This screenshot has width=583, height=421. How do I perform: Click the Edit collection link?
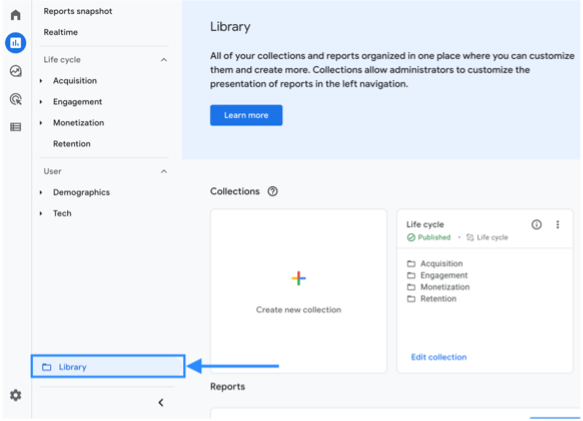pyautogui.click(x=439, y=357)
